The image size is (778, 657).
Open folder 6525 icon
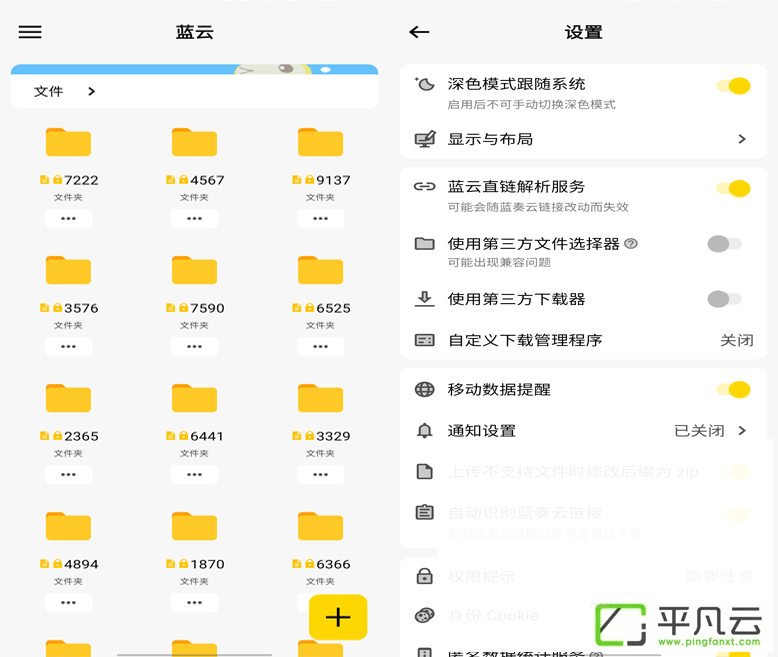pyautogui.click(x=320, y=270)
